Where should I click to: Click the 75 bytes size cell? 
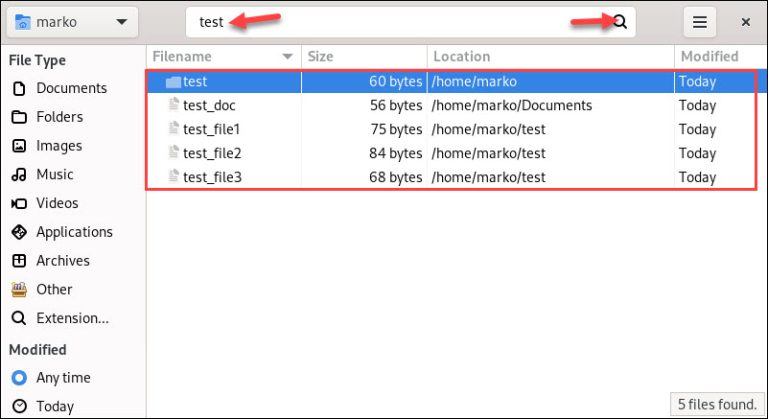[396, 129]
